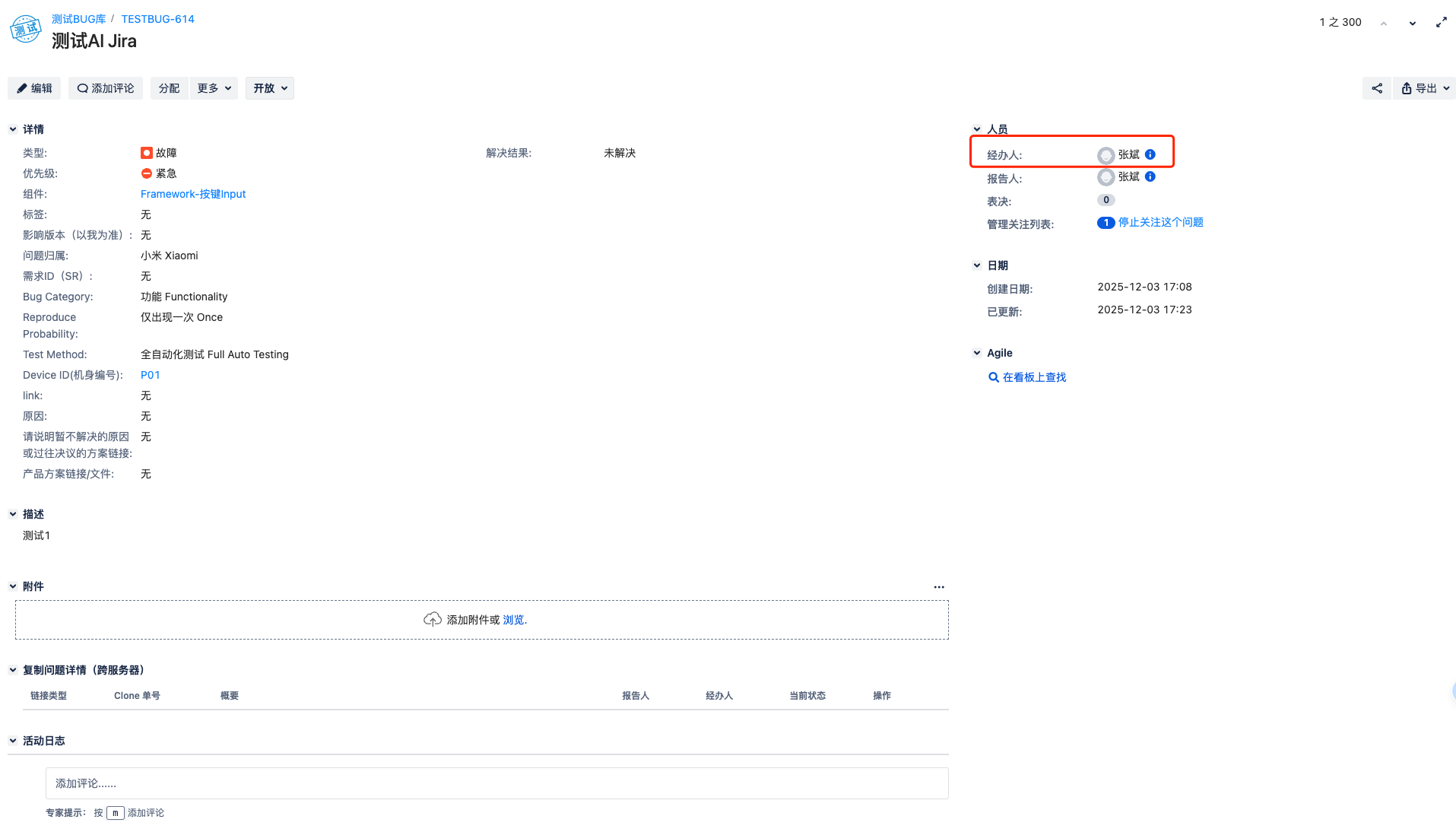Click 在看板上查找 link

point(1034,377)
